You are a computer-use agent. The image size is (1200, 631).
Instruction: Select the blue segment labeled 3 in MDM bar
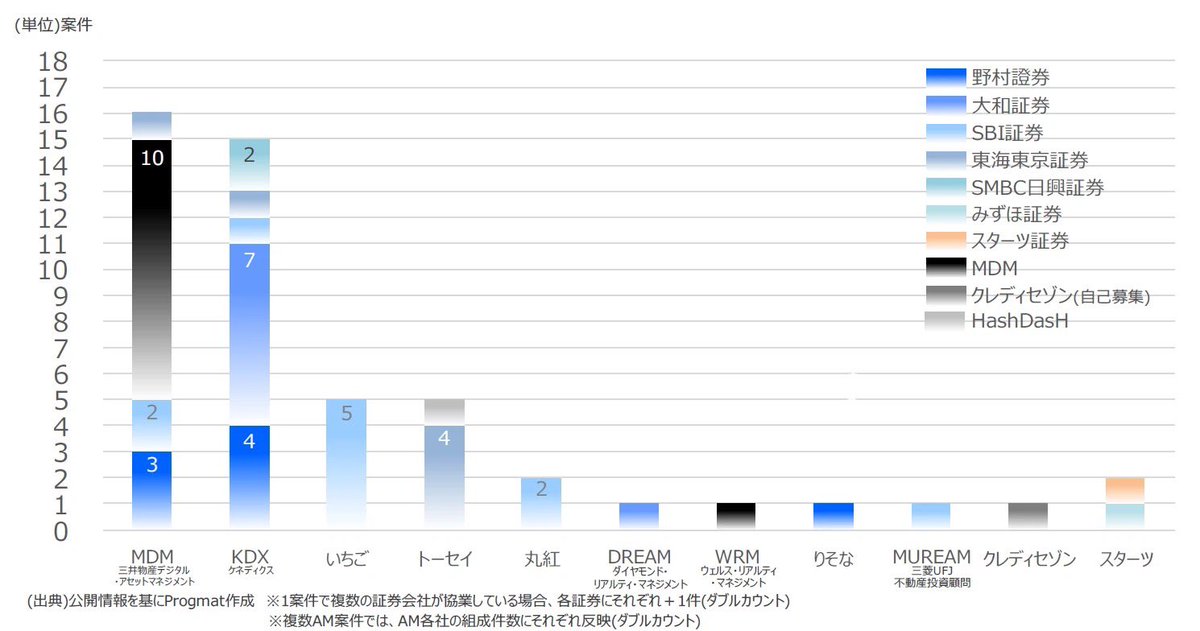click(x=152, y=490)
